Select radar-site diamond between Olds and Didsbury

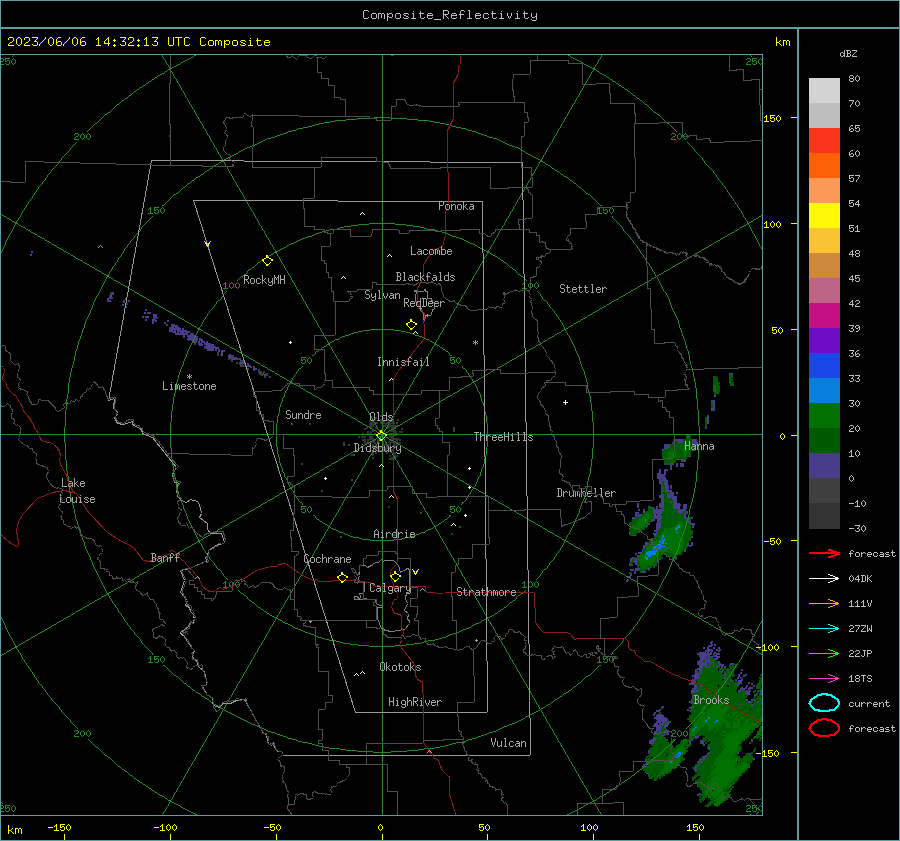(x=381, y=435)
